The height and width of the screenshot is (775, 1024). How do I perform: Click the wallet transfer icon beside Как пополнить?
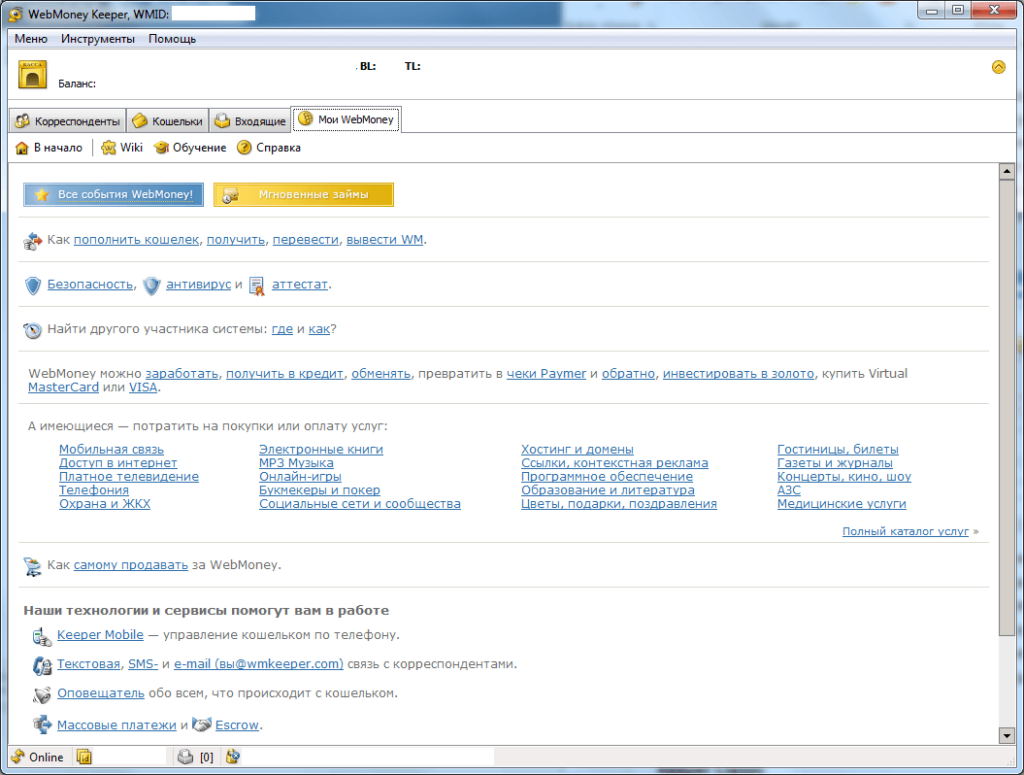(x=32, y=241)
